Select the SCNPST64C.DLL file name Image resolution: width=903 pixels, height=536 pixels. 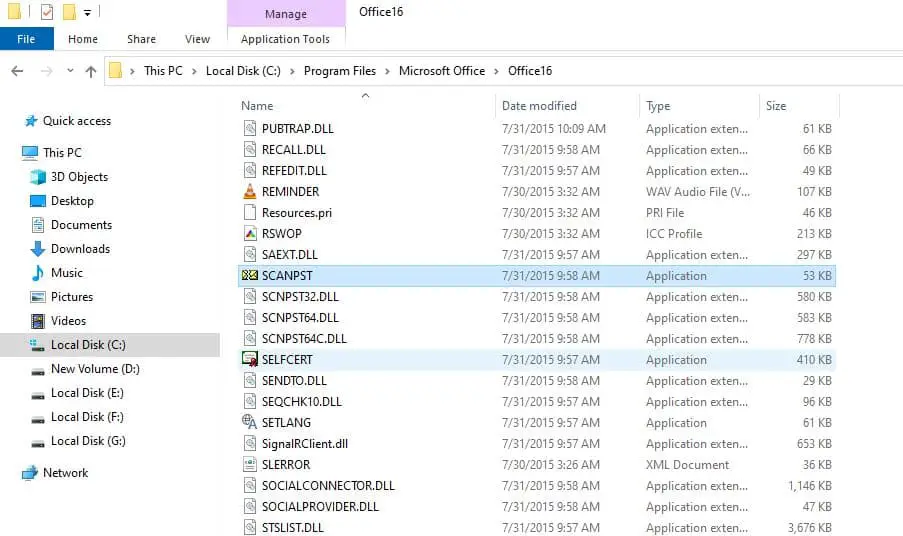tap(304, 339)
